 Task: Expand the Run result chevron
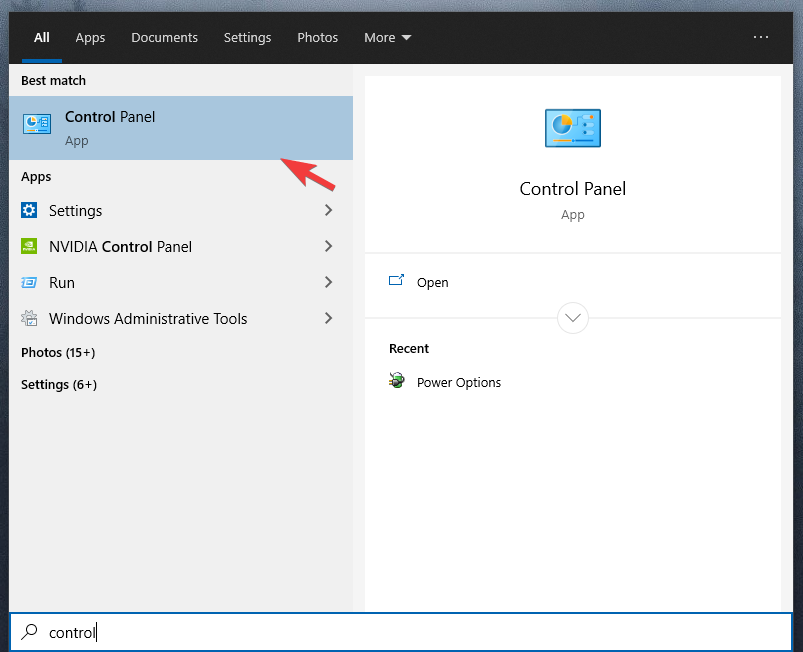328,282
